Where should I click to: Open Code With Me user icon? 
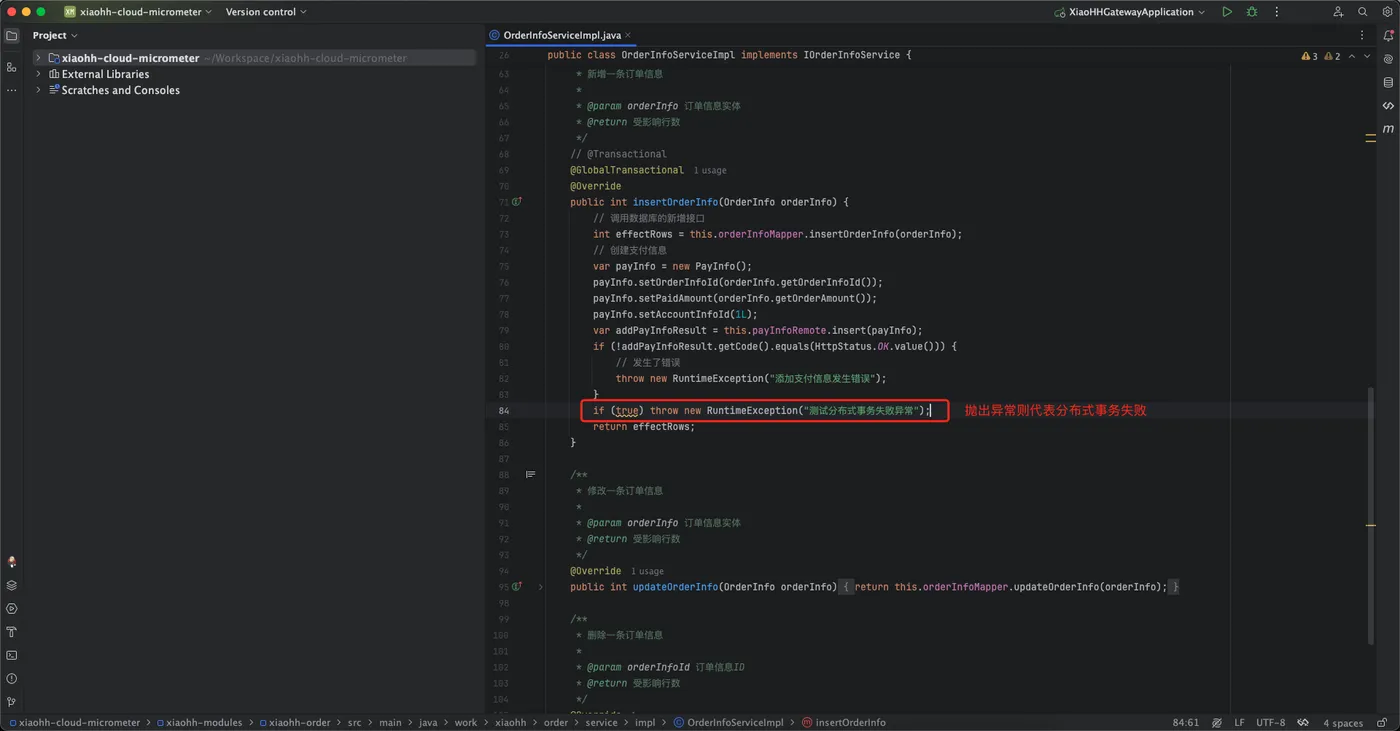point(1338,12)
